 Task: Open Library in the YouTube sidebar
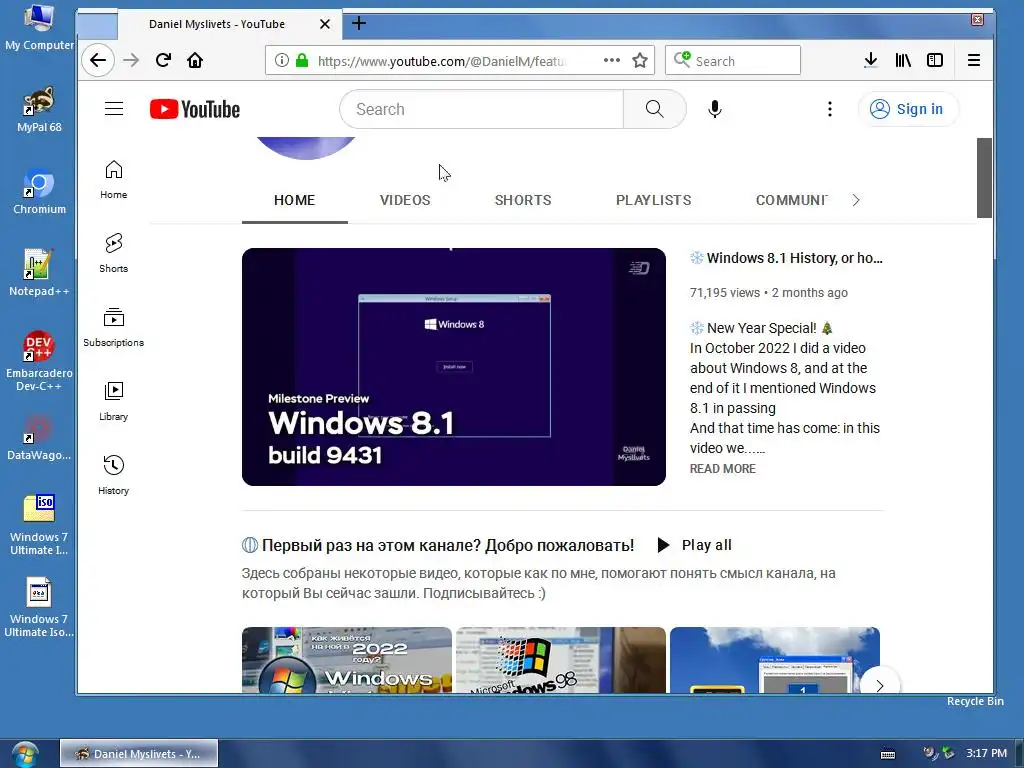tap(114, 401)
